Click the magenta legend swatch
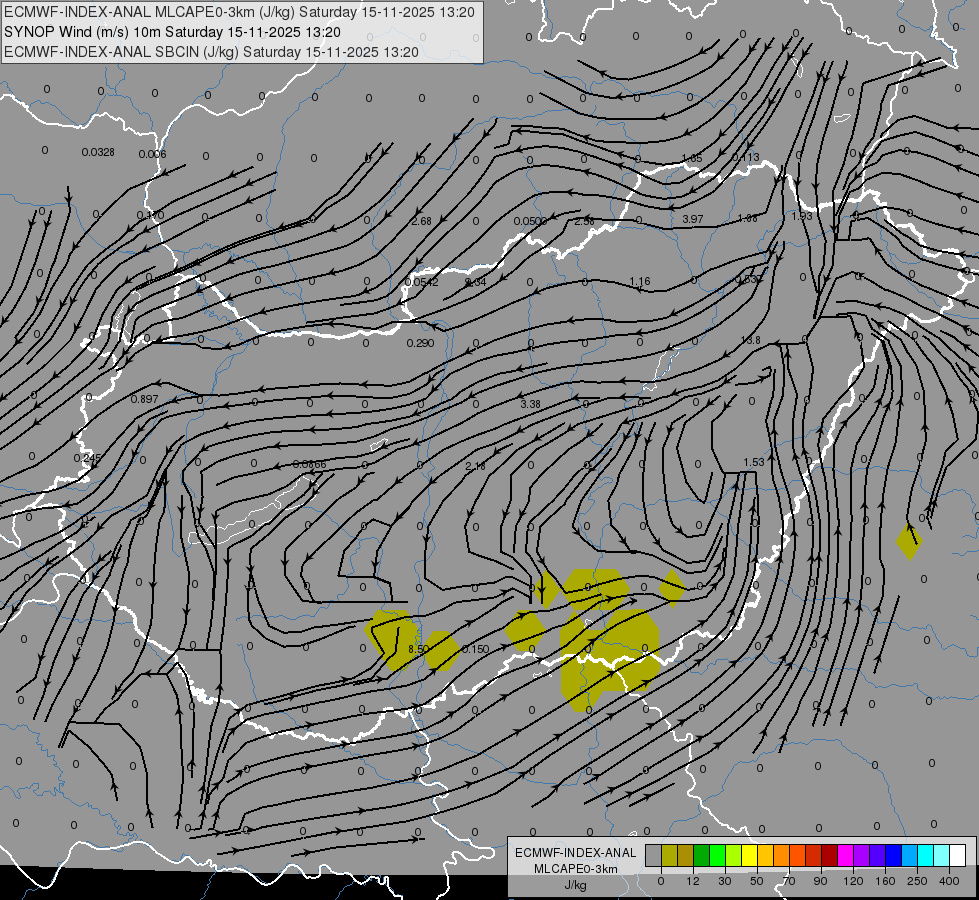The width and height of the screenshot is (979, 900). 846,855
